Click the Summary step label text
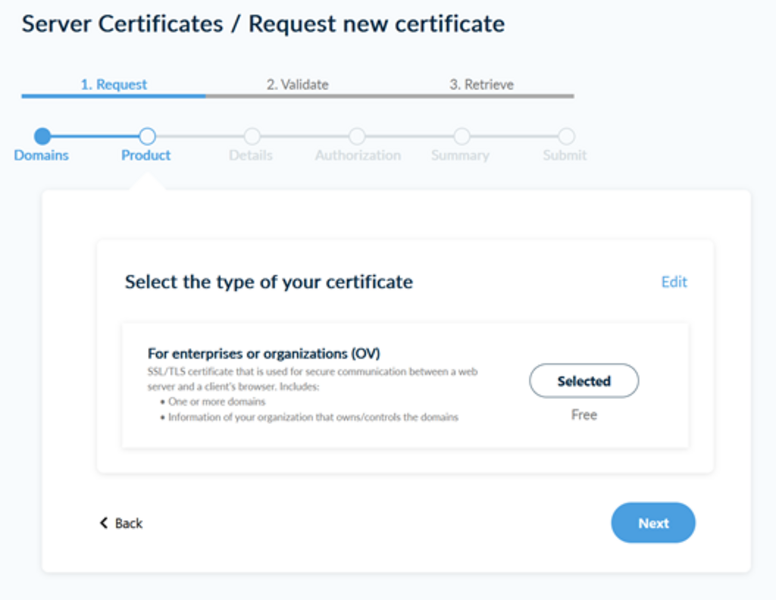 point(460,156)
